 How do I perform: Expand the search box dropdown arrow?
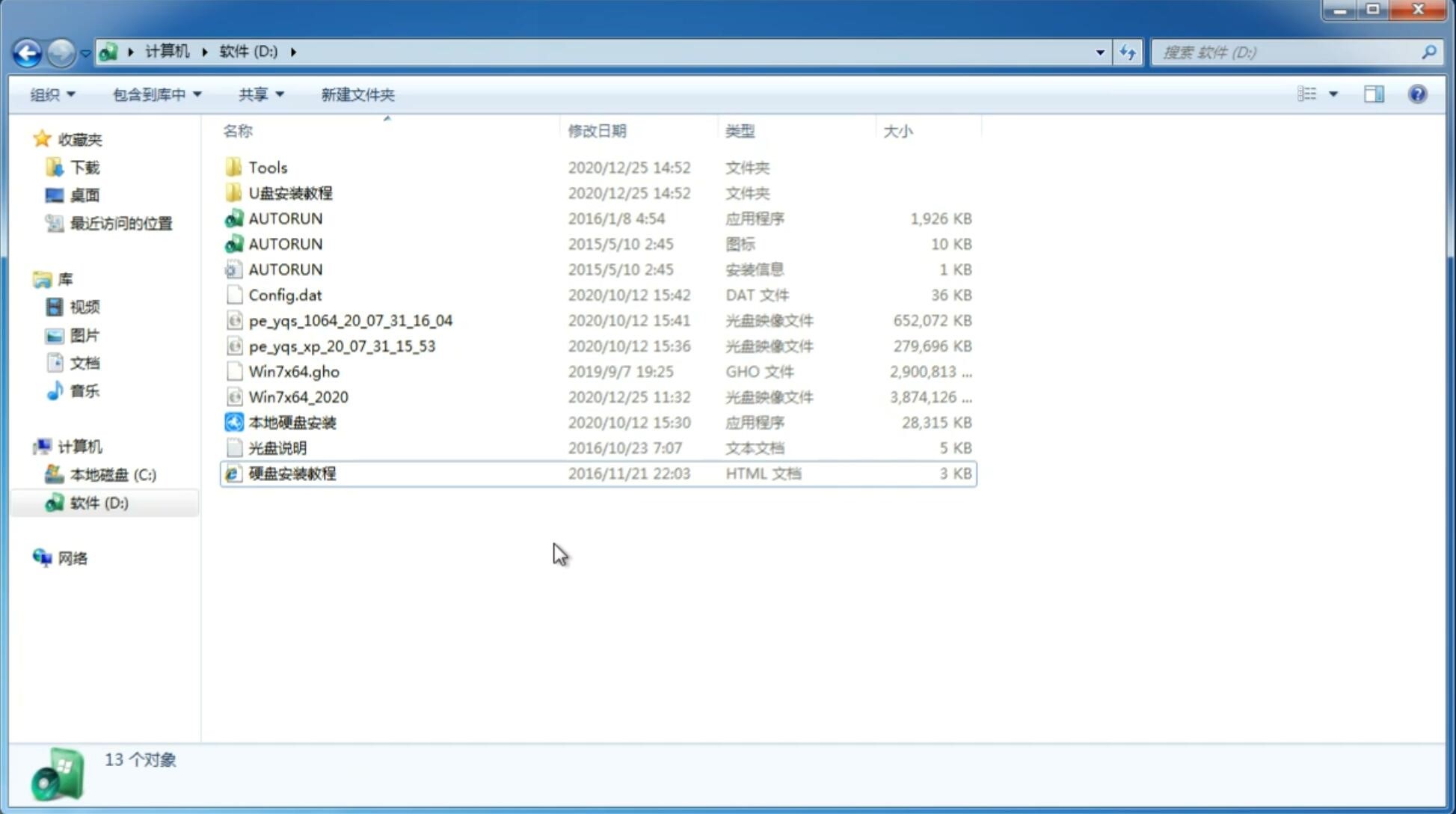pyautogui.click(x=1099, y=51)
